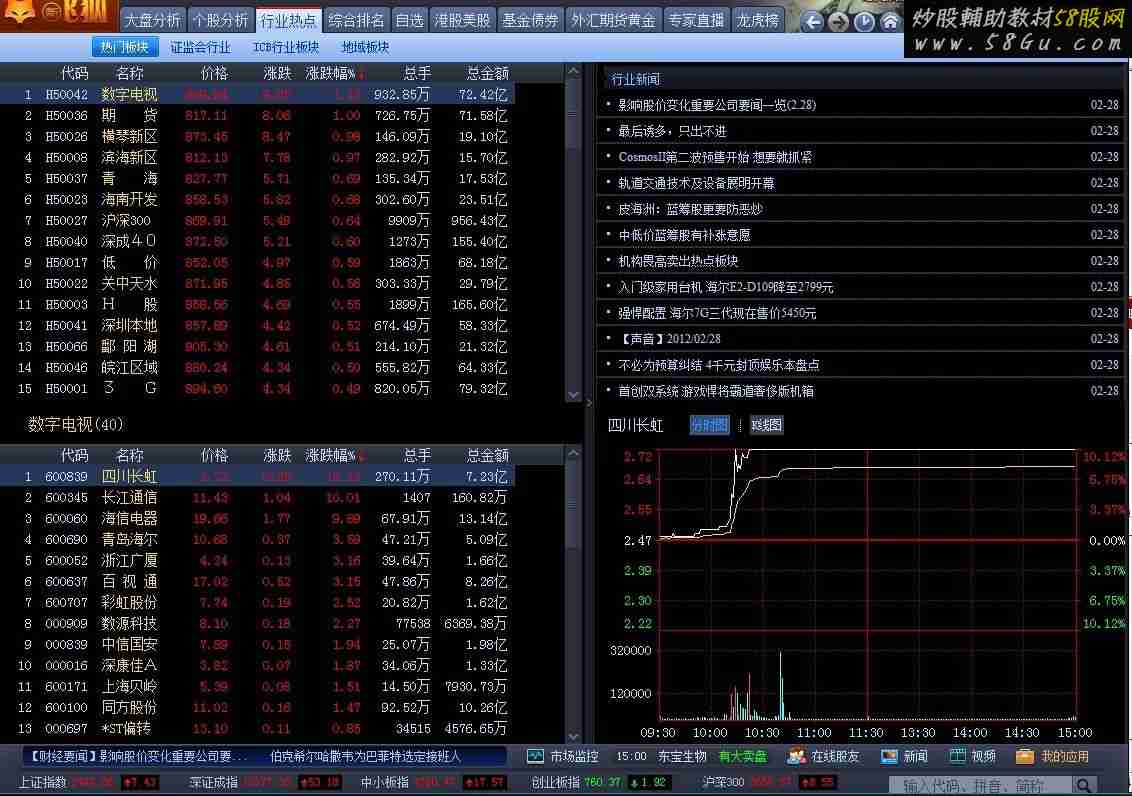
Task: Open news 机构畏高卖出热点板块
Action: click(678, 261)
